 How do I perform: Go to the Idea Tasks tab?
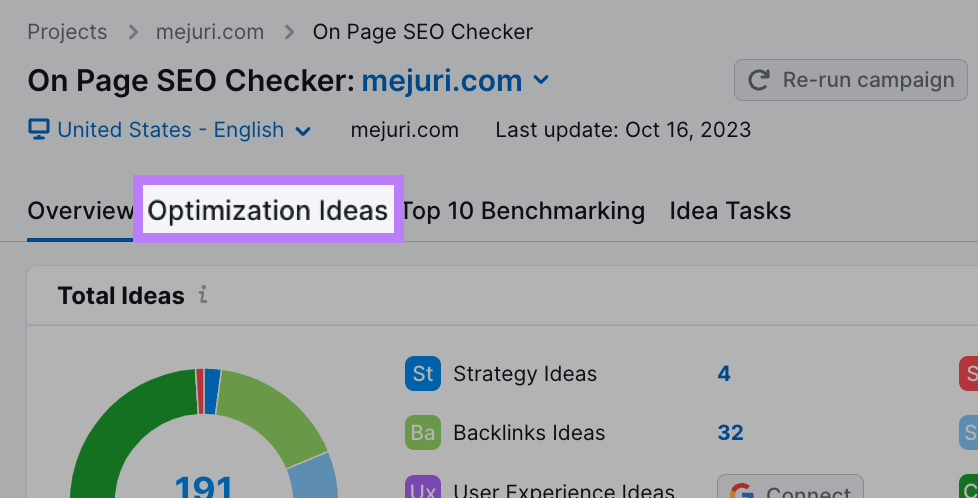[730, 211]
